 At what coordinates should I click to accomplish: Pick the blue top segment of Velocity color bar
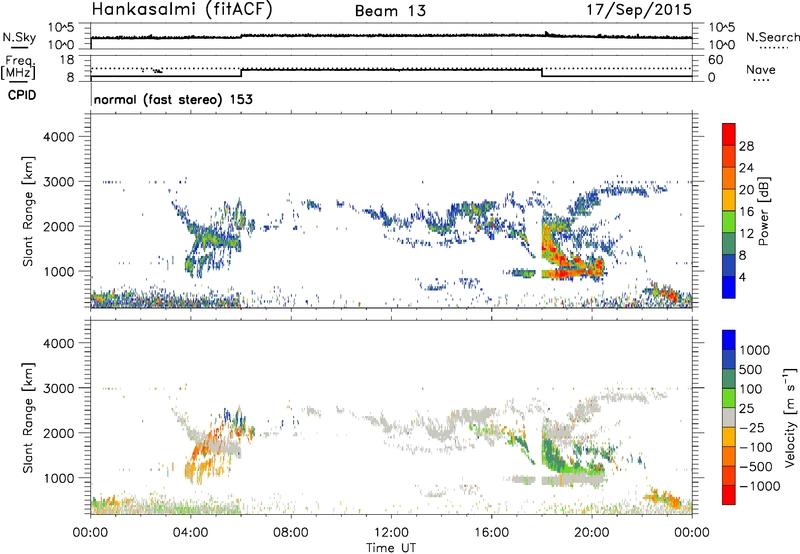coord(729,340)
